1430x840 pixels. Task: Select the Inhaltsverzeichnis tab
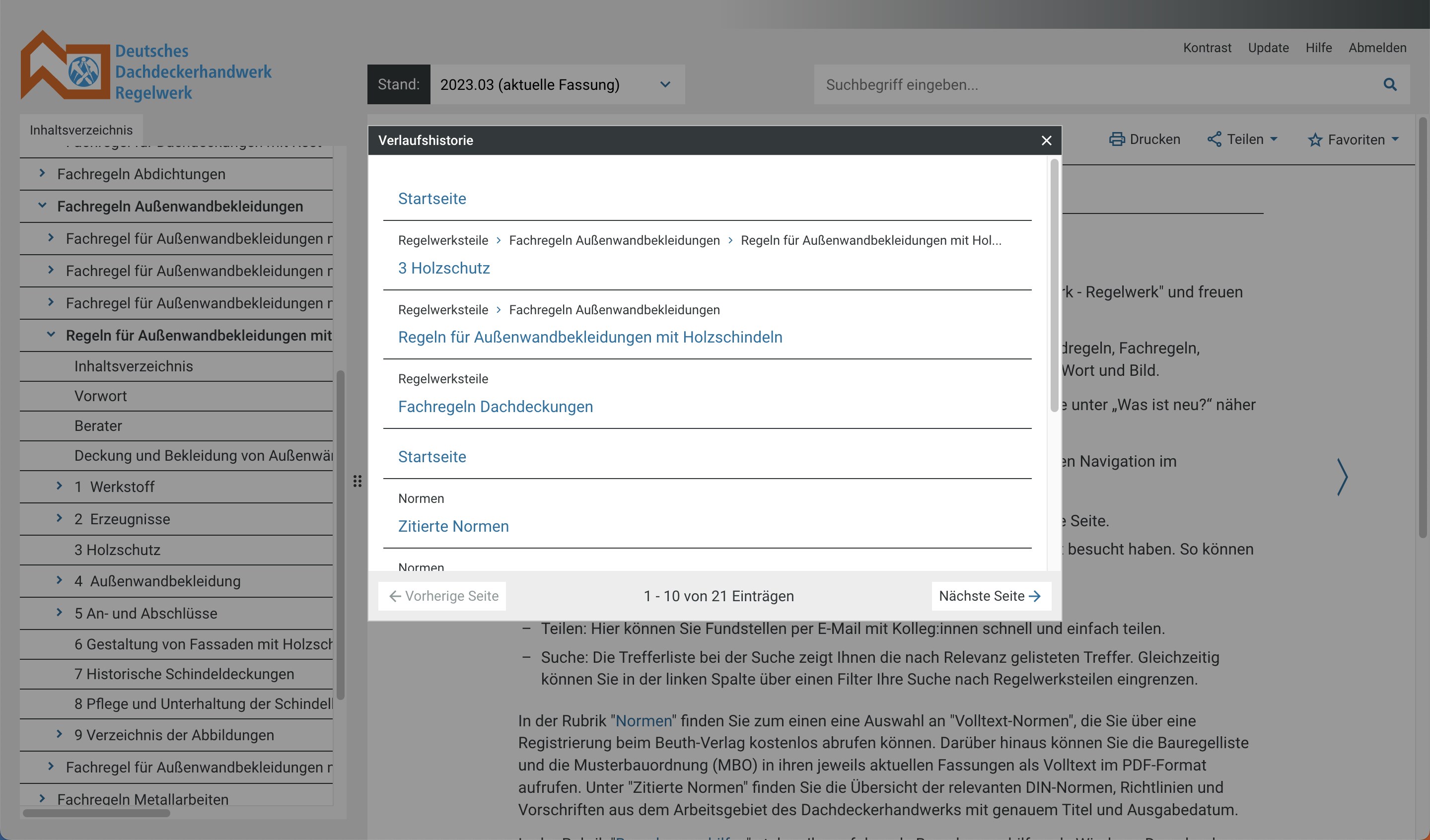[81, 130]
